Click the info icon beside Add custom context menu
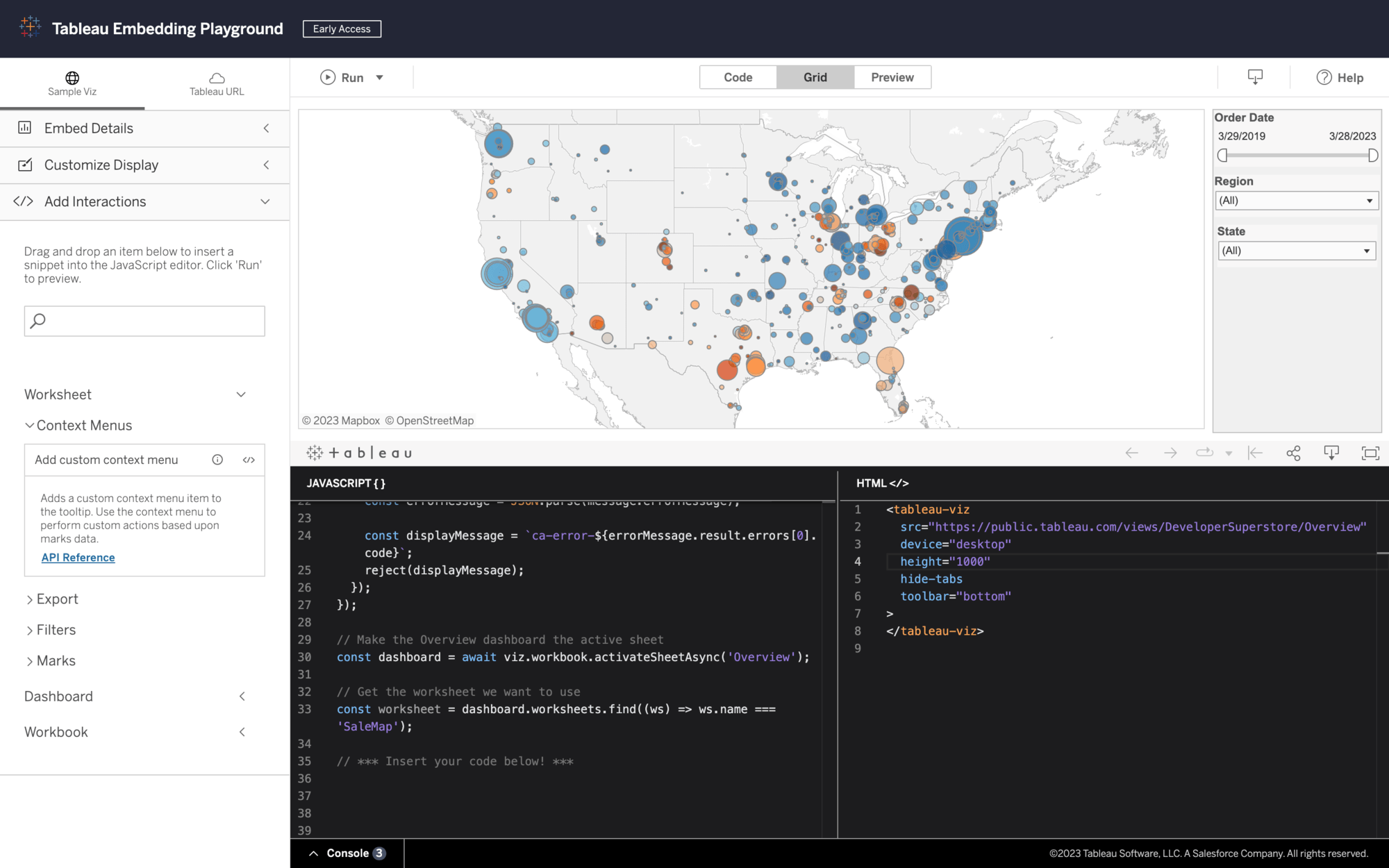Screen dimensions: 1389x868 (x=217, y=460)
